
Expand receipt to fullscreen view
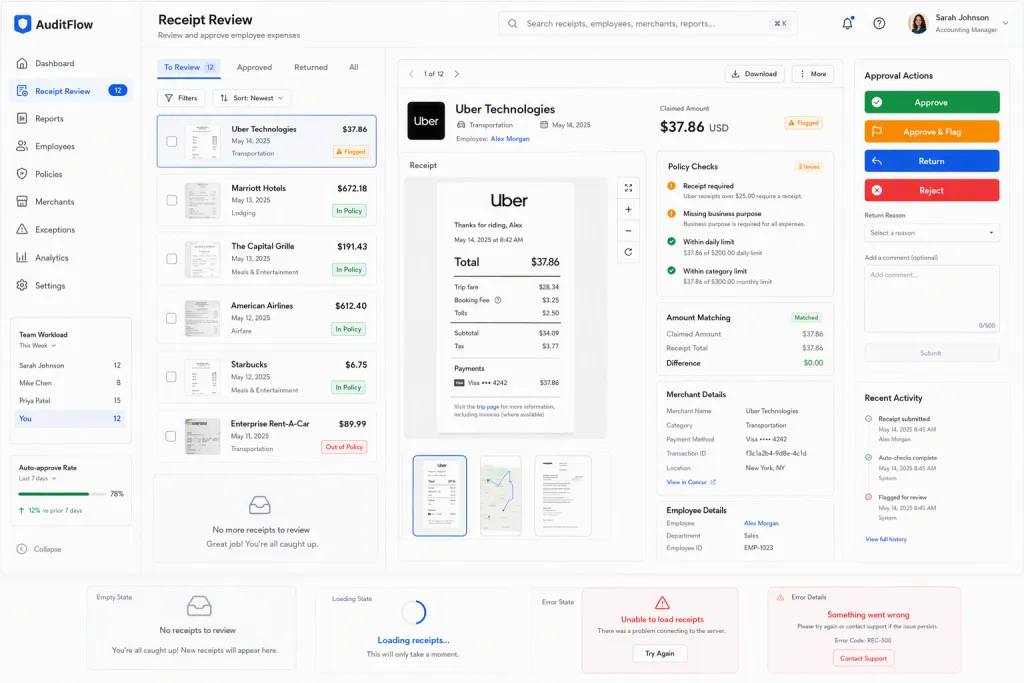(628, 188)
